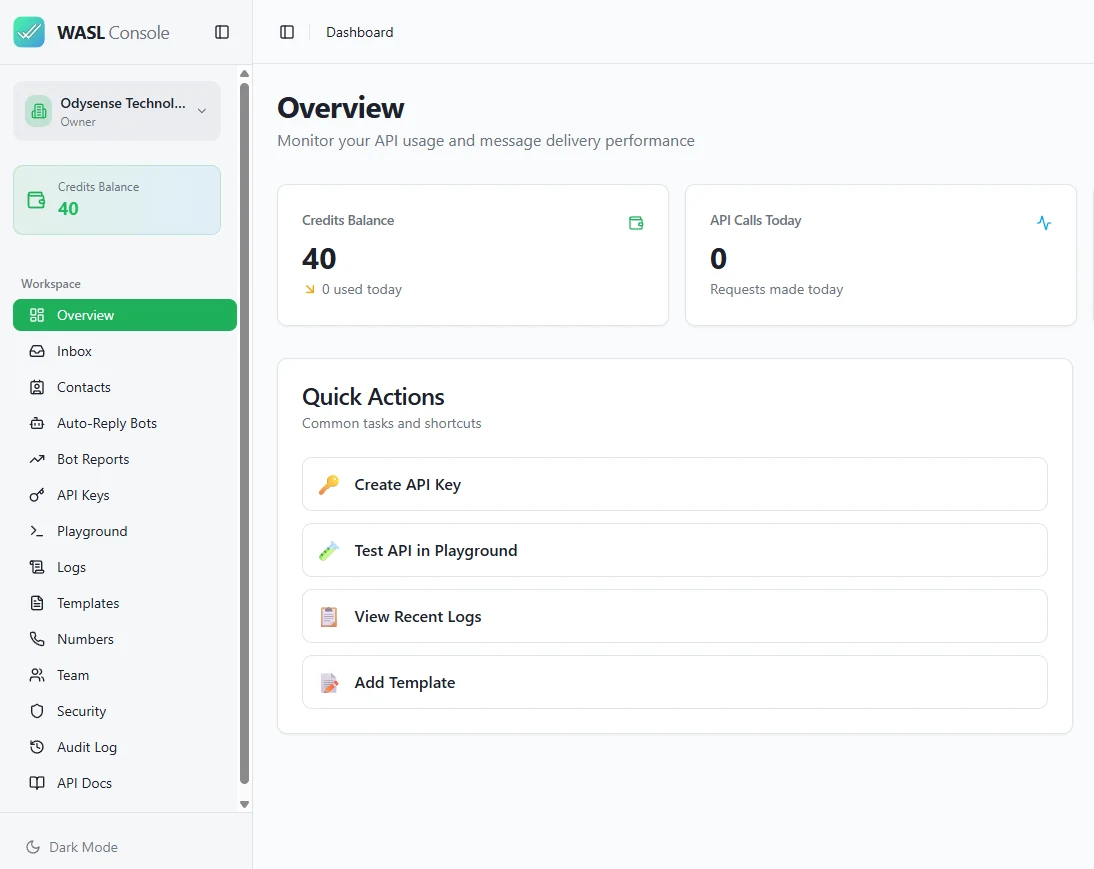
Task: Open API Keys page
Action: coord(125,495)
